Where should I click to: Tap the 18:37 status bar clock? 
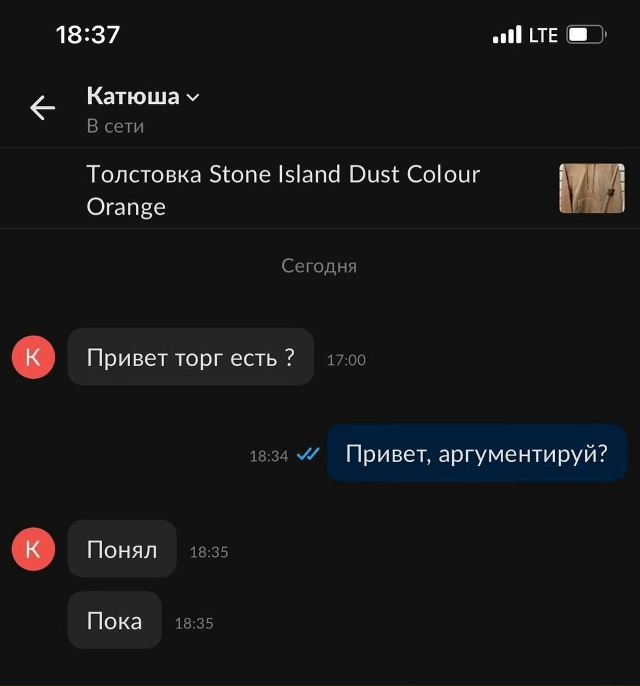tap(88, 35)
